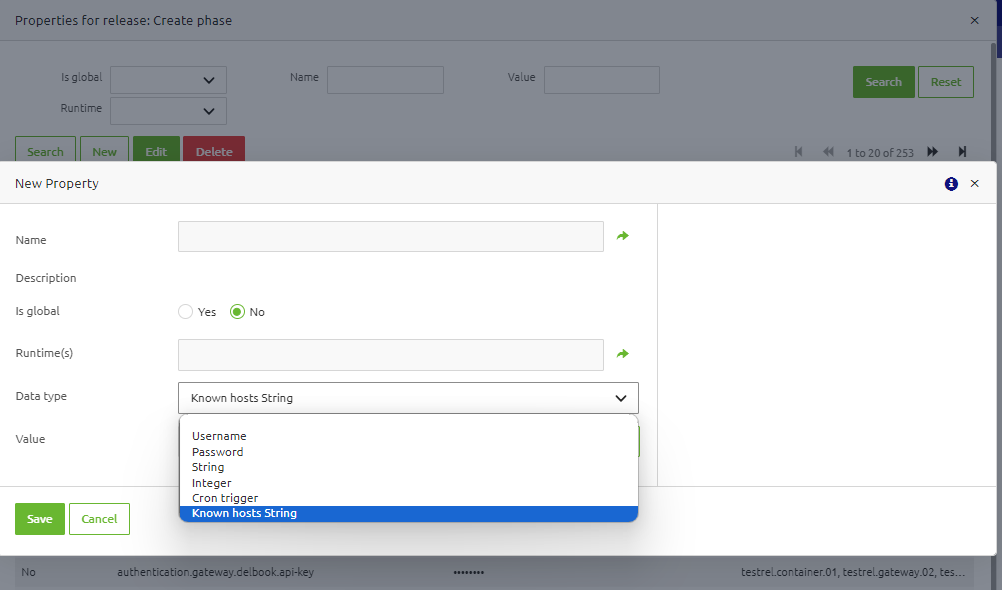Click the green arrow beside Name field
Screen dimensions: 1002x590
click(622, 236)
